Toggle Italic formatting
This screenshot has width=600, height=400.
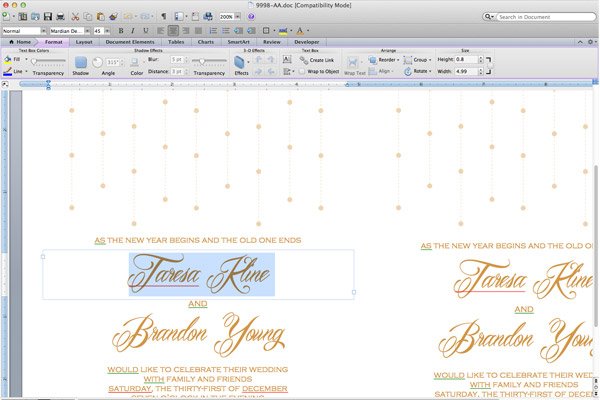(x=133, y=31)
